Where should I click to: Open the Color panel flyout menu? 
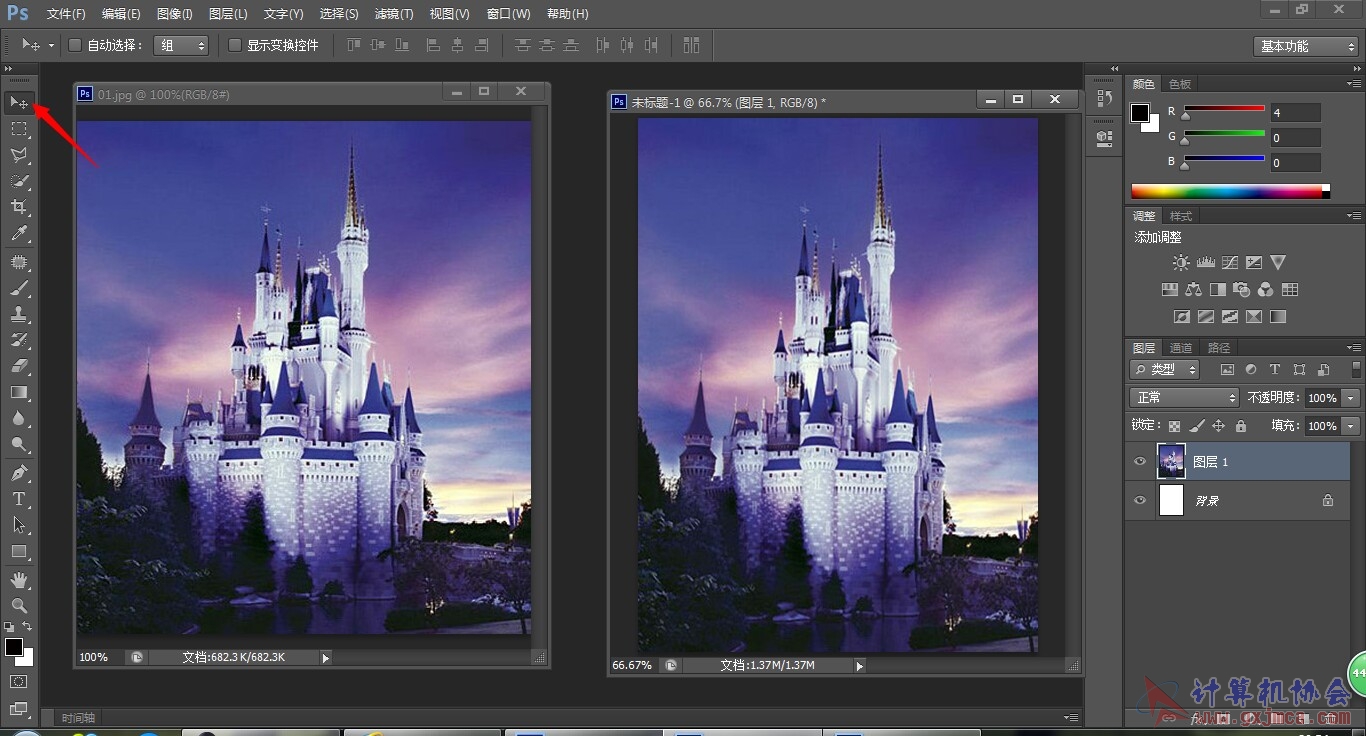(x=1353, y=83)
